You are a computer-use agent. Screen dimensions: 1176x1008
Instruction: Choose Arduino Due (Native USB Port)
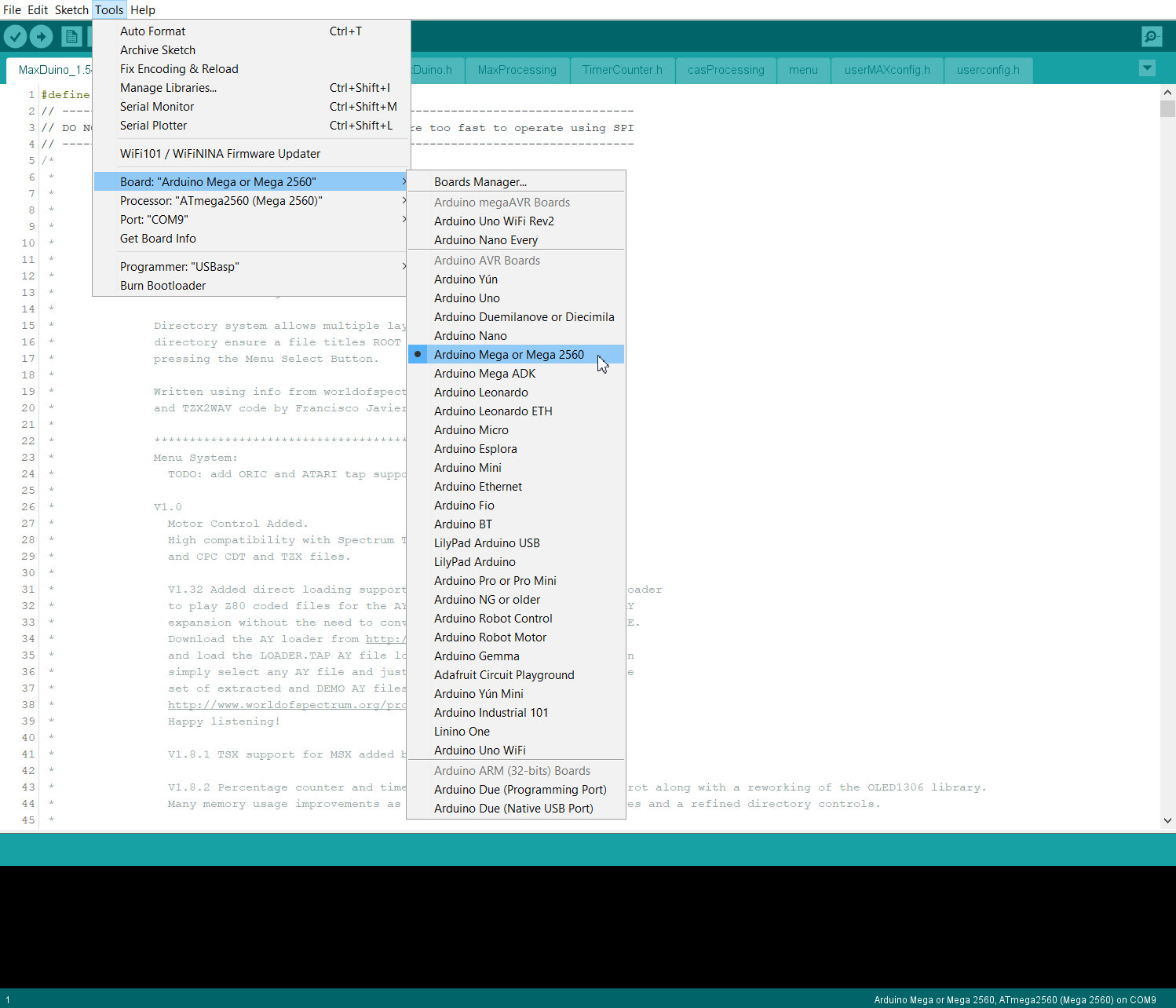click(516, 809)
